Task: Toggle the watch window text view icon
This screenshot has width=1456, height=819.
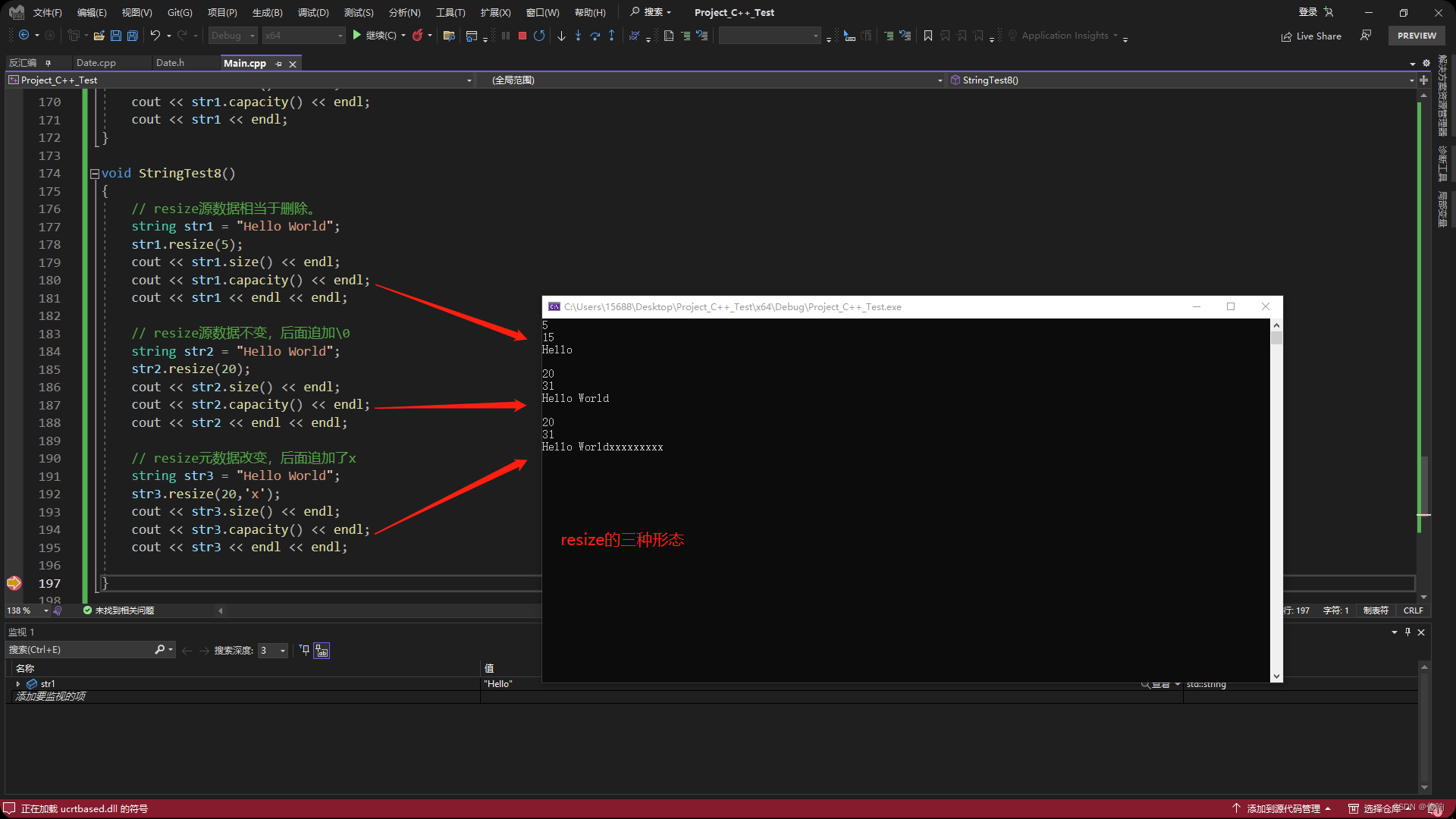Action: pos(322,650)
